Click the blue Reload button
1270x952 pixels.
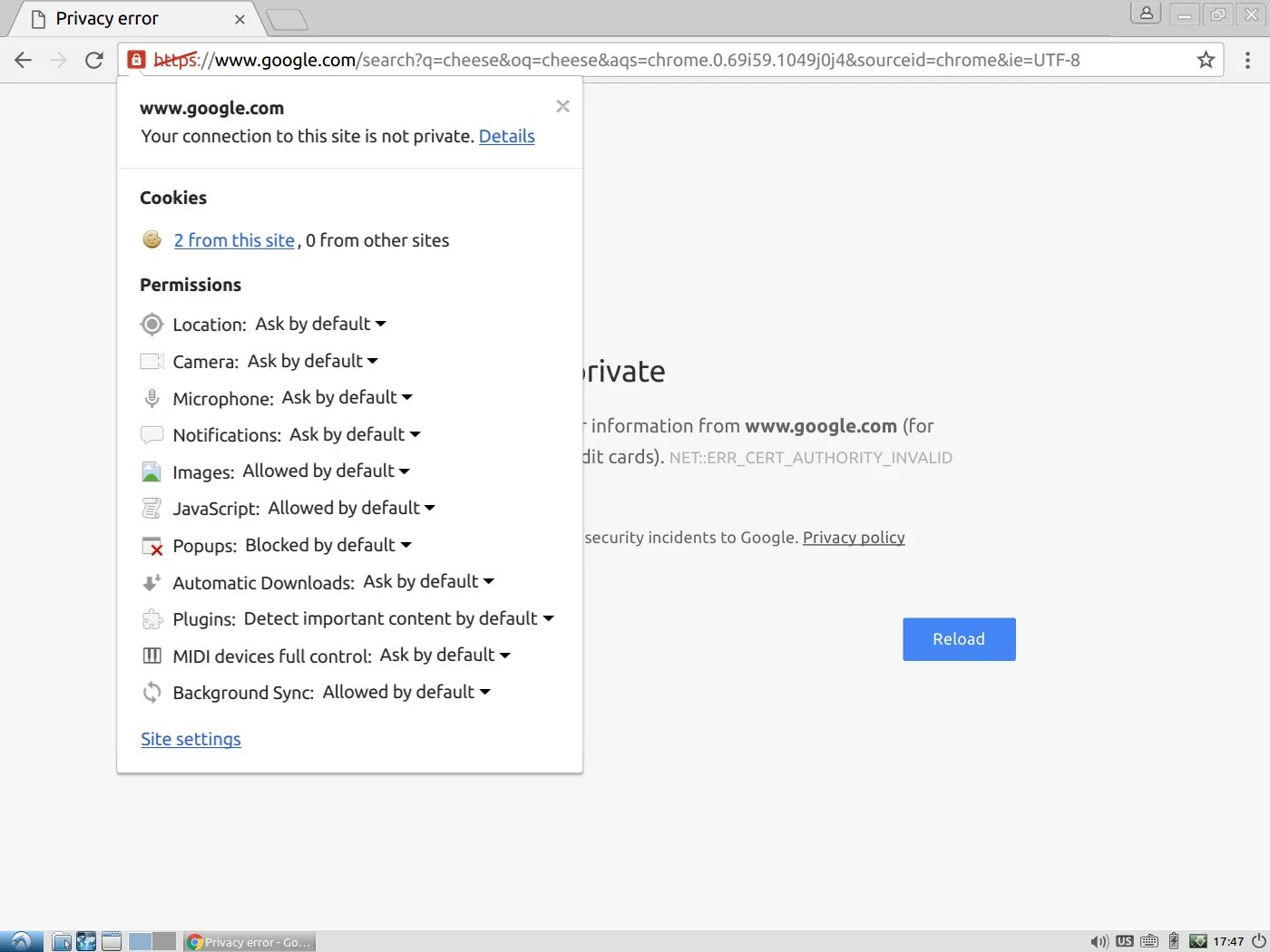[959, 639]
